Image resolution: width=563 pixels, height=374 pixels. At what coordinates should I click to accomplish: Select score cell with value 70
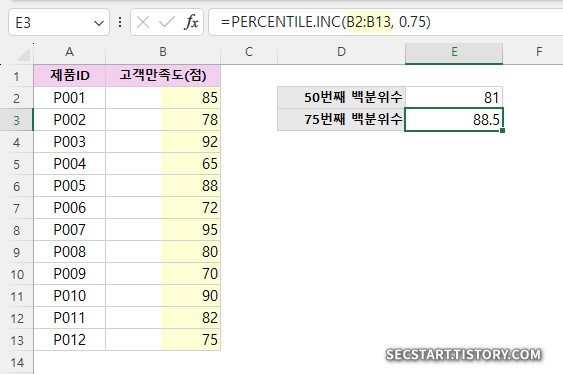[163, 274]
